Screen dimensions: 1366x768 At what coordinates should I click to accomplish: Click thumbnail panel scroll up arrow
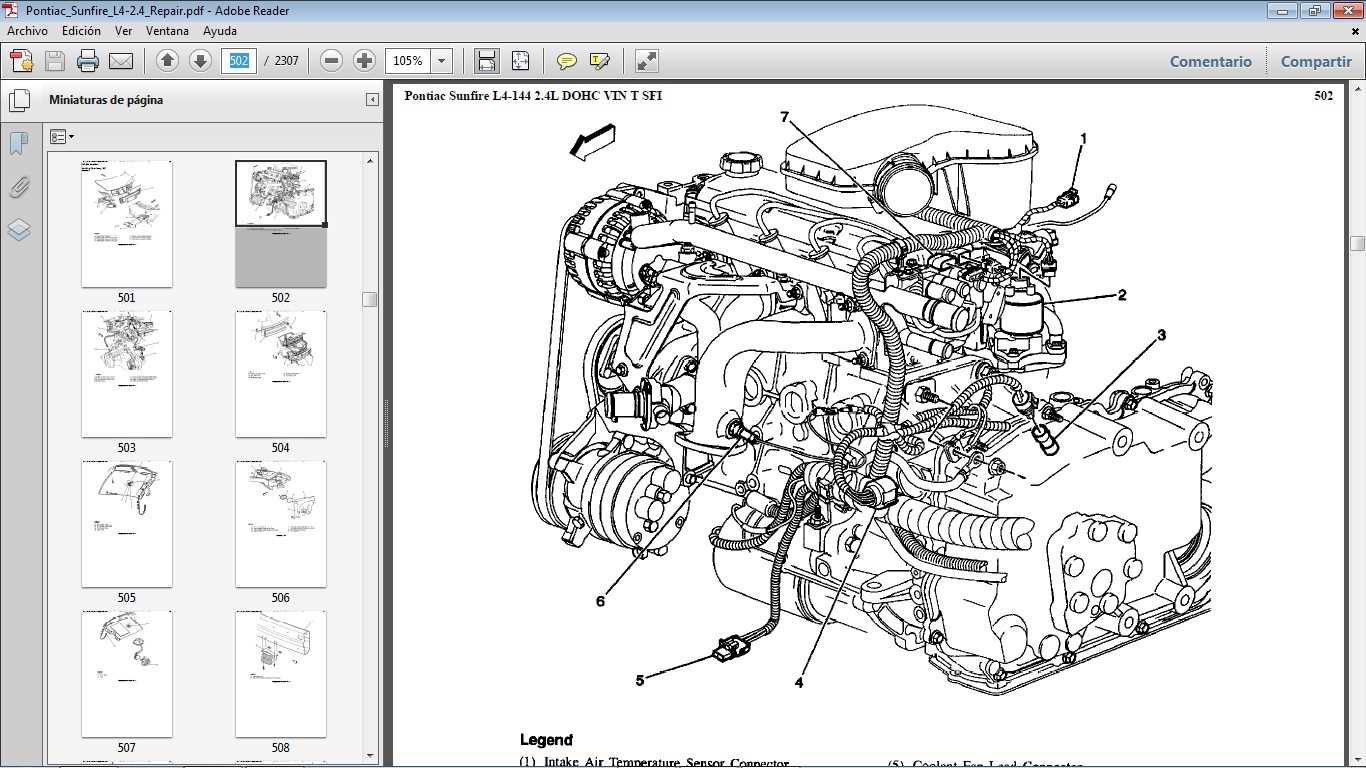(370, 160)
